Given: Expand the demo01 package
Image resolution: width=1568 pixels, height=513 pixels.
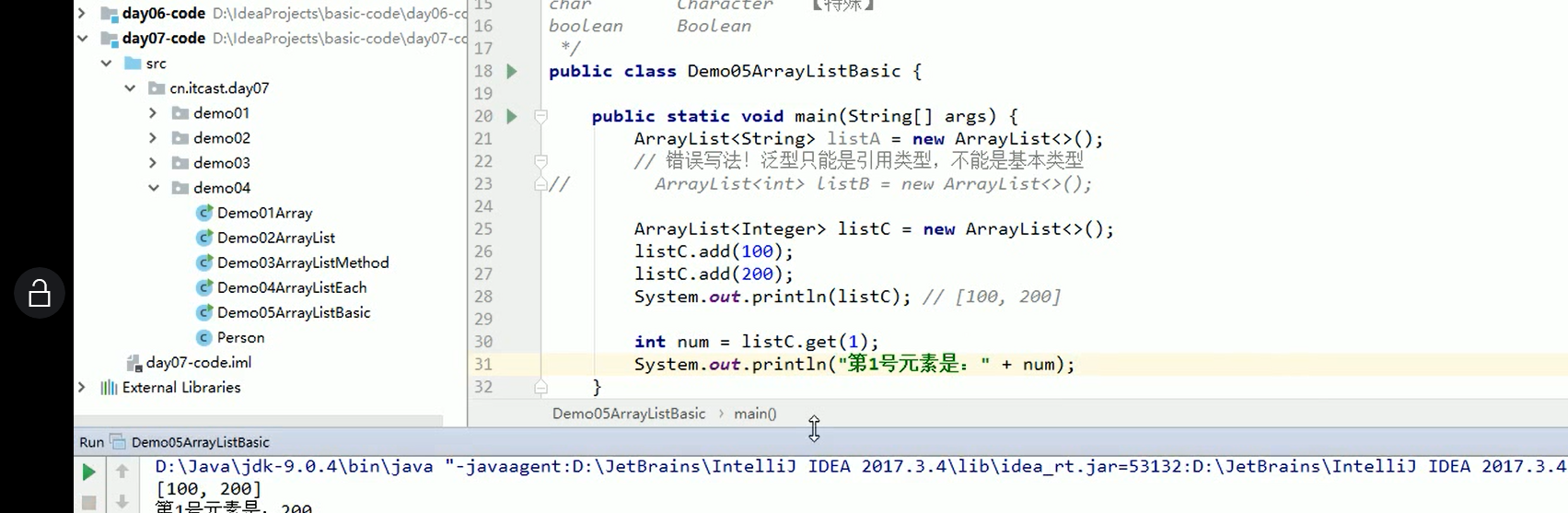Looking at the screenshot, I should [153, 112].
